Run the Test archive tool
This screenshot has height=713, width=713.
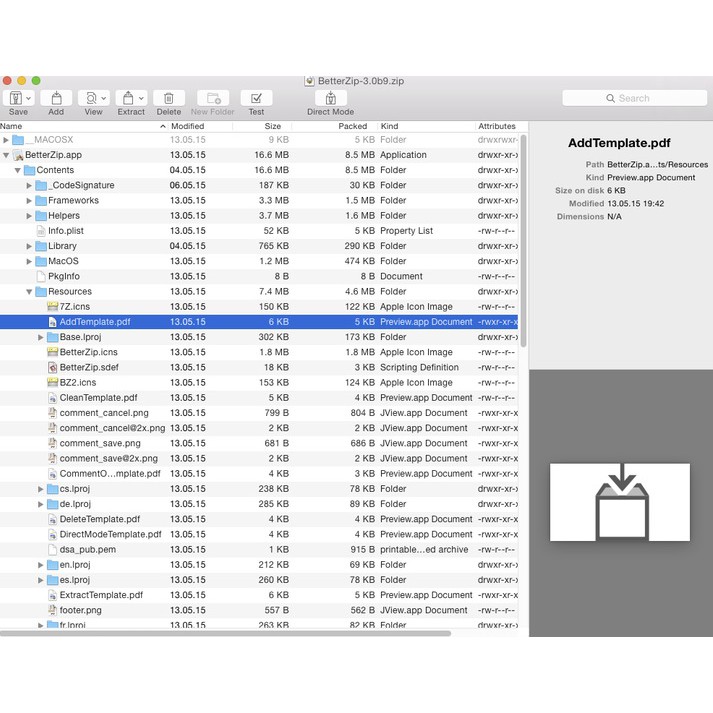[x=256, y=98]
